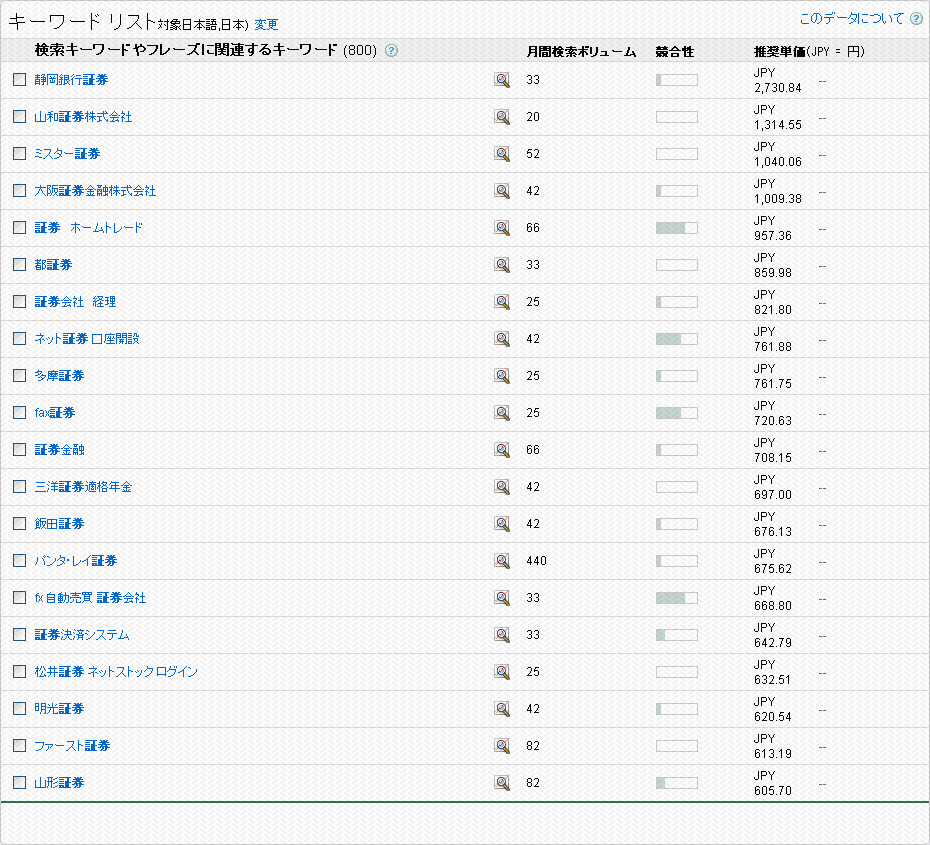930x845 pixels.
Task: Click the magnifier icon for ミスター証券
Action: 502,154
